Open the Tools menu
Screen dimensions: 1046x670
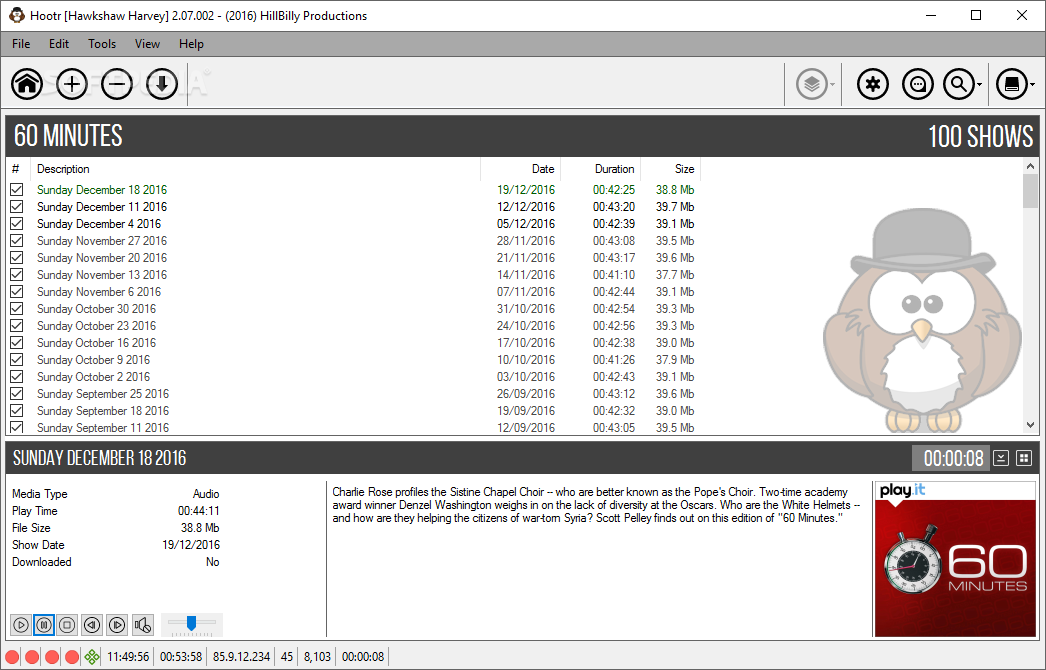[x=102, y=44]
